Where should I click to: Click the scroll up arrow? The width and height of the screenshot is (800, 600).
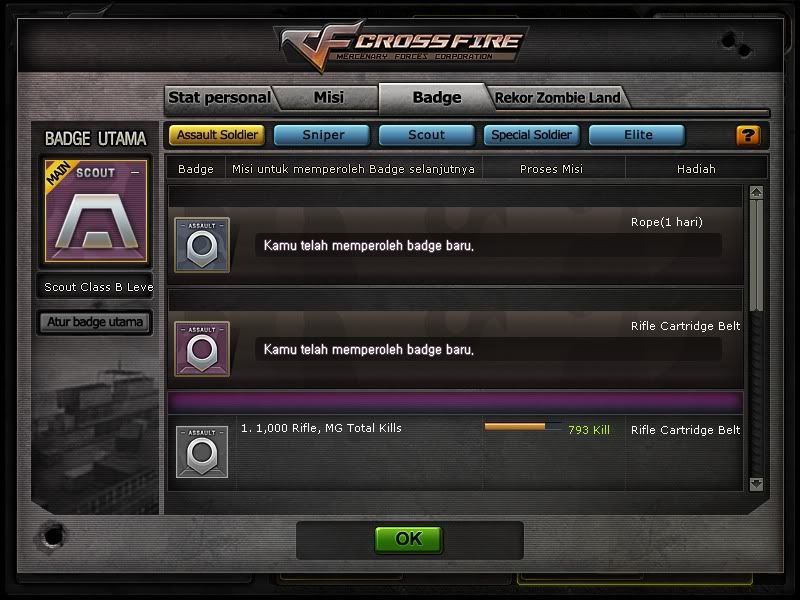pos(756,192)
